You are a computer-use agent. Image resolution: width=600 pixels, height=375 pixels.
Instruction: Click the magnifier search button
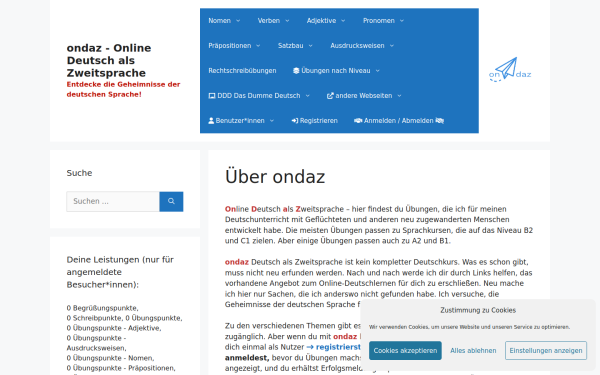point(171,201)
